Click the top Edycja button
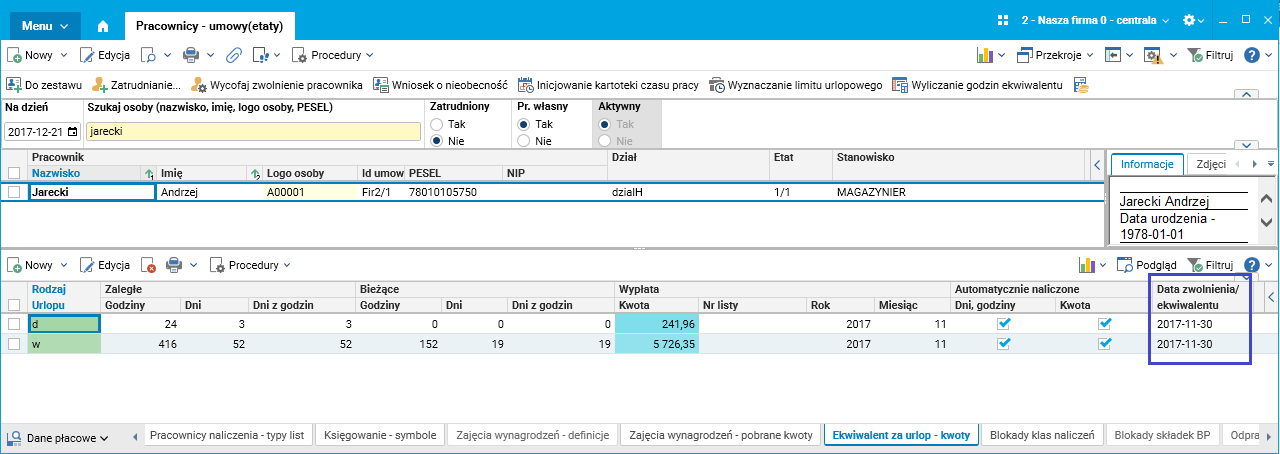1280x454 pixels. click(x=106, y=55)
